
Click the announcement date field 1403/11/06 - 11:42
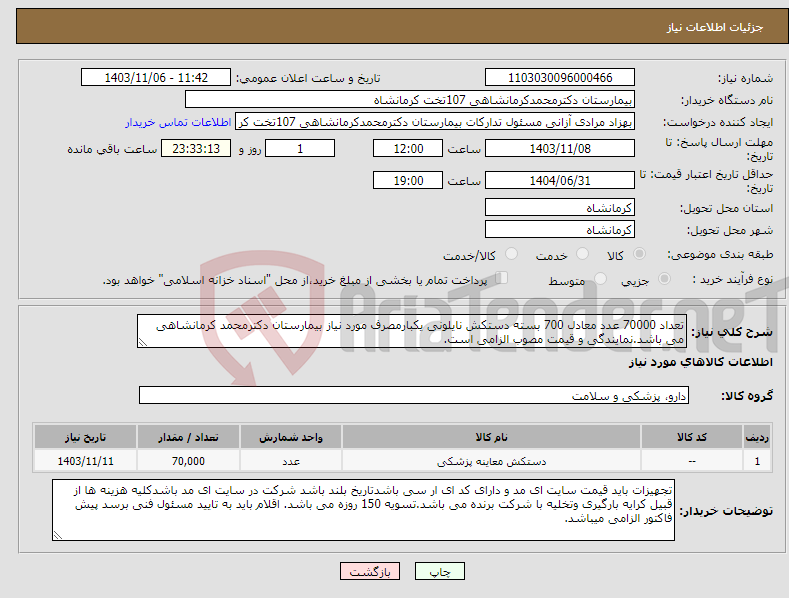pos(156,78)
